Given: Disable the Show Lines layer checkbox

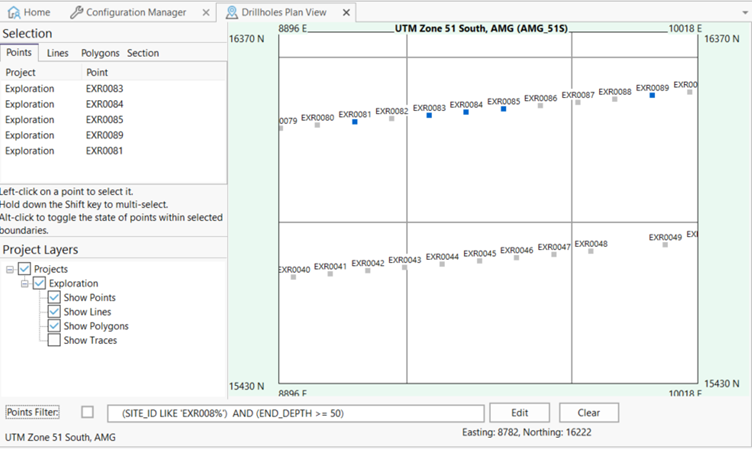Looking at the screenshot, I should pyautogui.click(x=55, y=312).
